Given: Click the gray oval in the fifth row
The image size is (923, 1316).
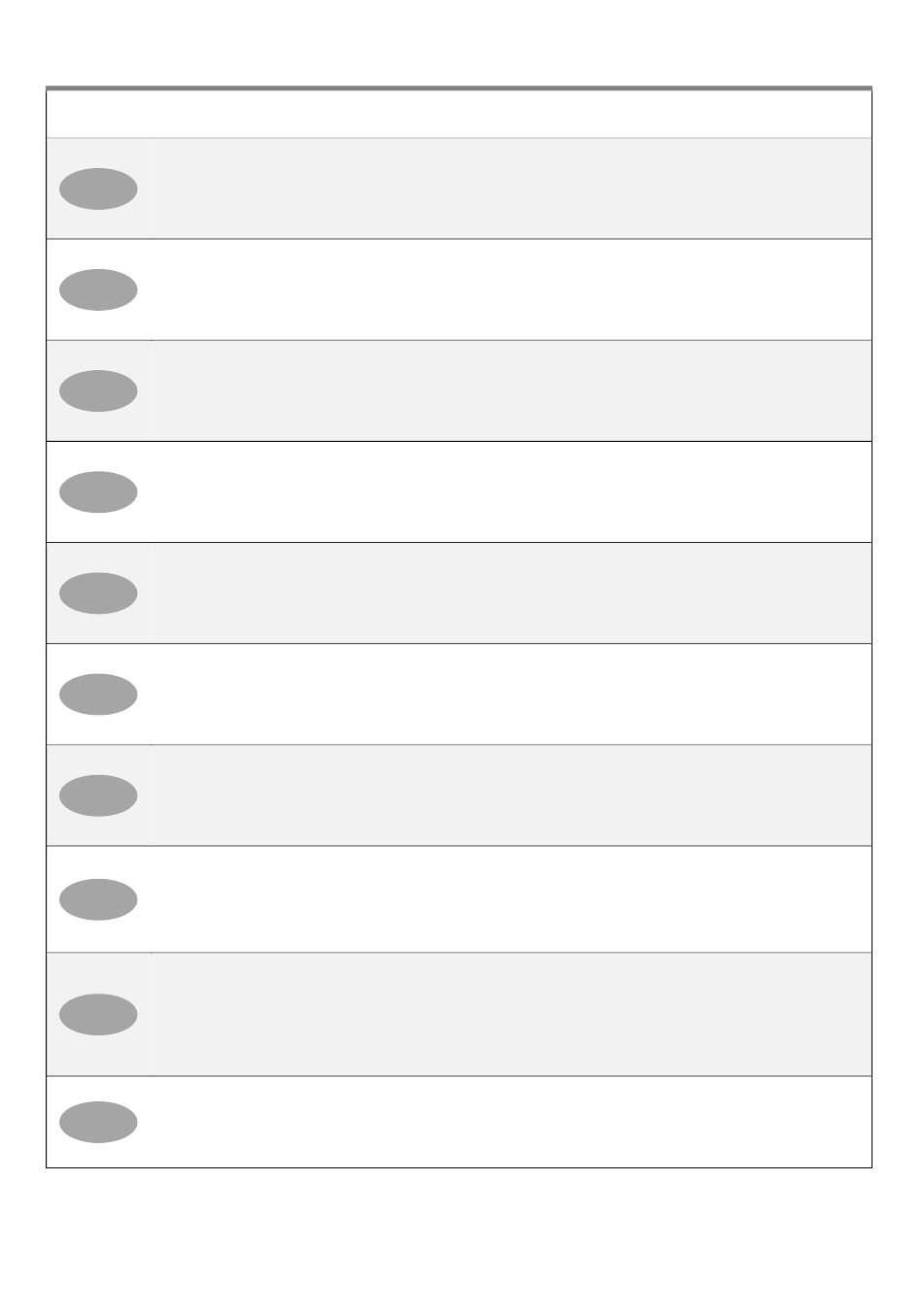Looking at the screenshot, I should pos(98,592).
